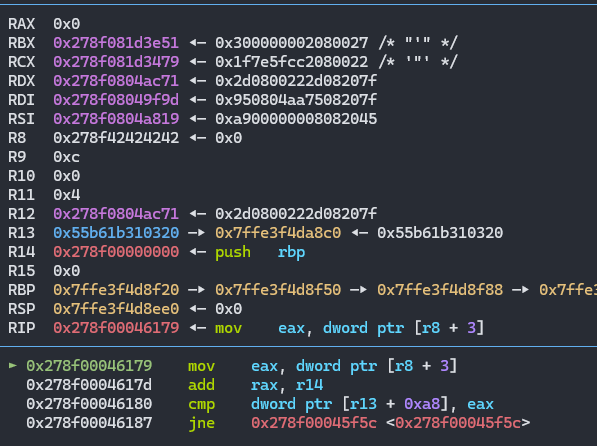Click disassembly address 0x278f0004617d
The height and width of the screenshot is (446, 597).
click(89, 385)
